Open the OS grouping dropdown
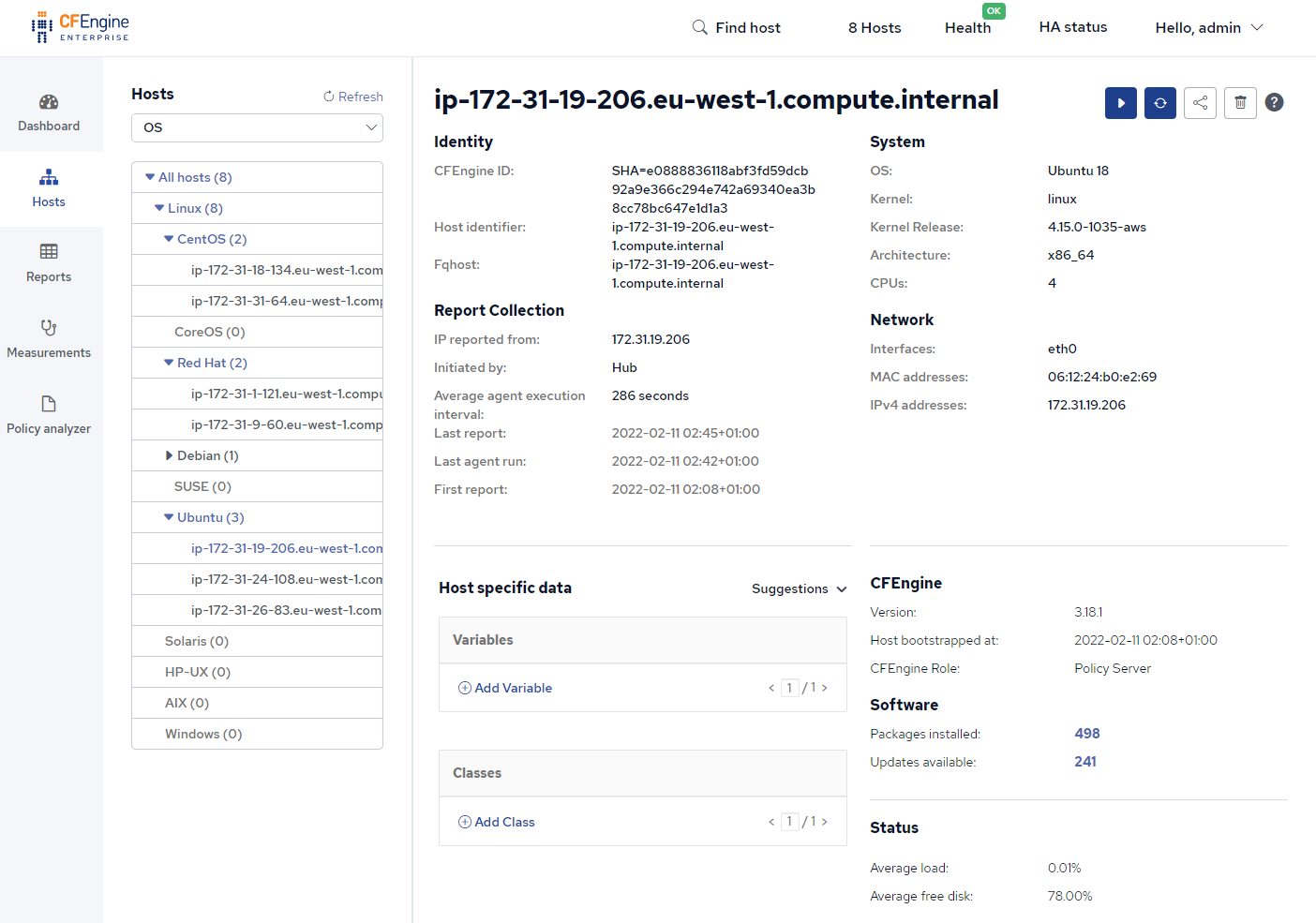The height and width of the screenshot is (923, 1316). [x=257, y=127]
